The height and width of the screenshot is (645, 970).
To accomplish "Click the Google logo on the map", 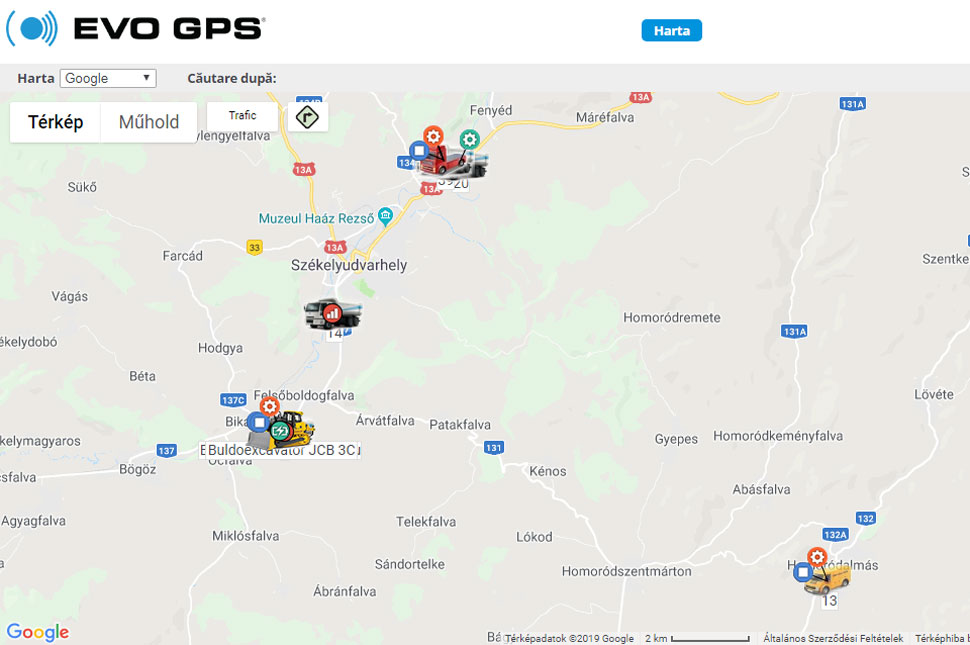I will pyautogui.click(x=38, y=632).
